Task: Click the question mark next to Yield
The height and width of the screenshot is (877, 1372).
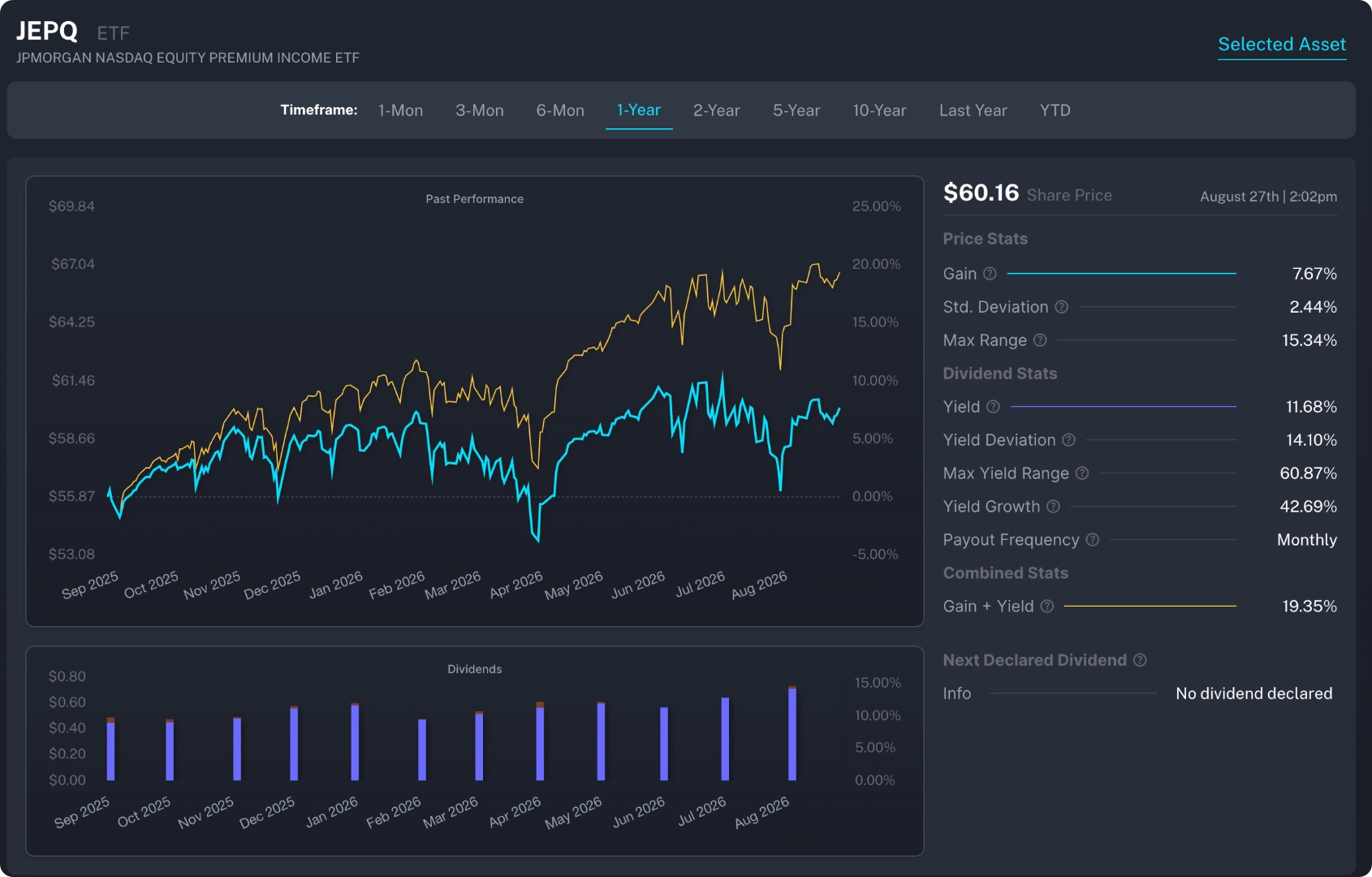Action: [993, 407]
